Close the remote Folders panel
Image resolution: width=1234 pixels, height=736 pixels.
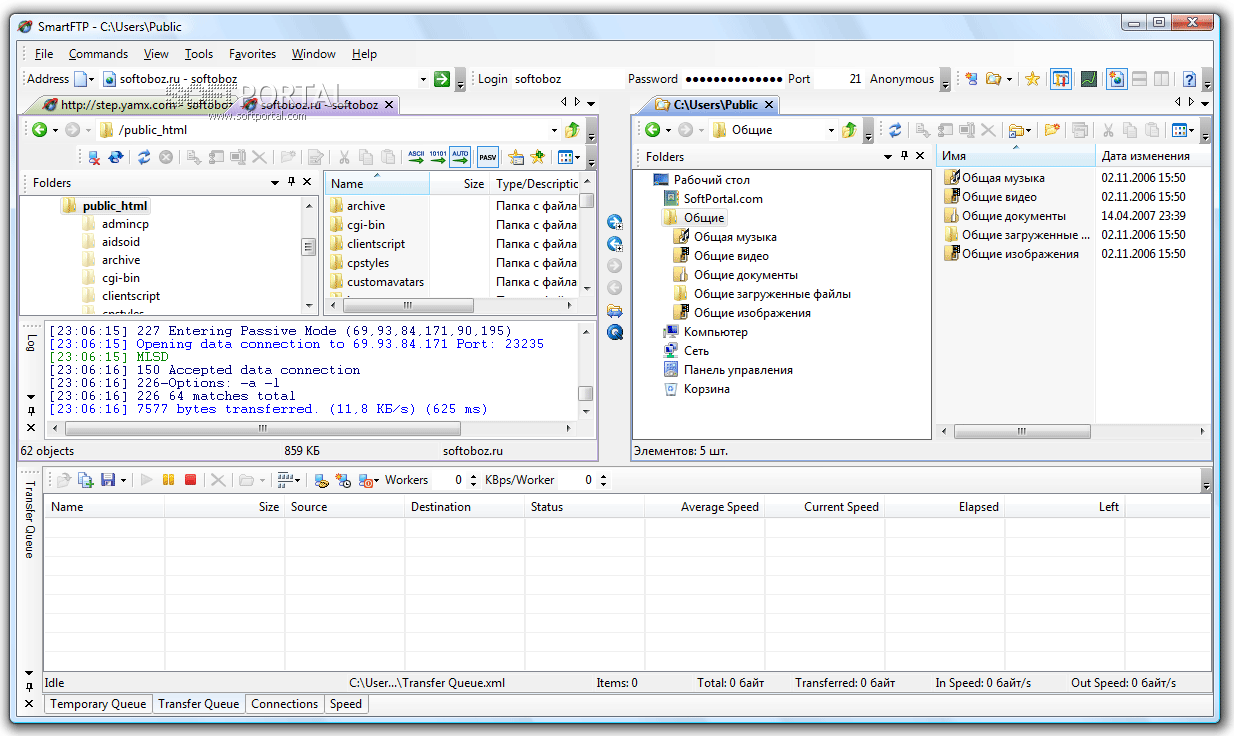point(307,183)
